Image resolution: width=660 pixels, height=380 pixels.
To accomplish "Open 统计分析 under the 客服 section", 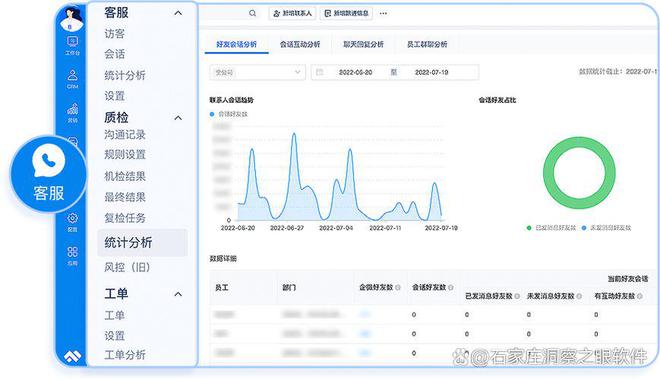I will (x=125, y=75).
